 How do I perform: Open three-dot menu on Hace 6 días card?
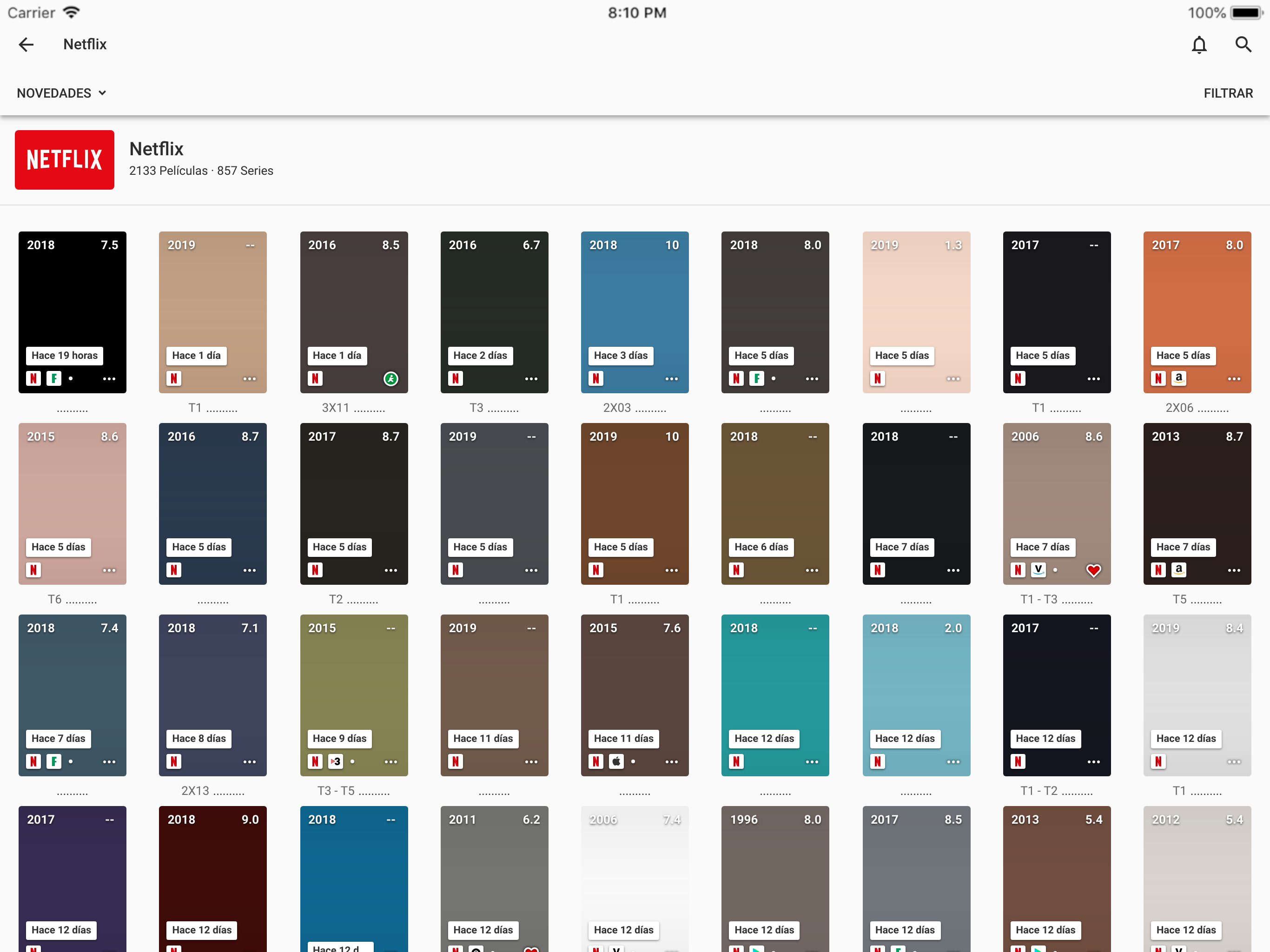[x=812, y=570]
